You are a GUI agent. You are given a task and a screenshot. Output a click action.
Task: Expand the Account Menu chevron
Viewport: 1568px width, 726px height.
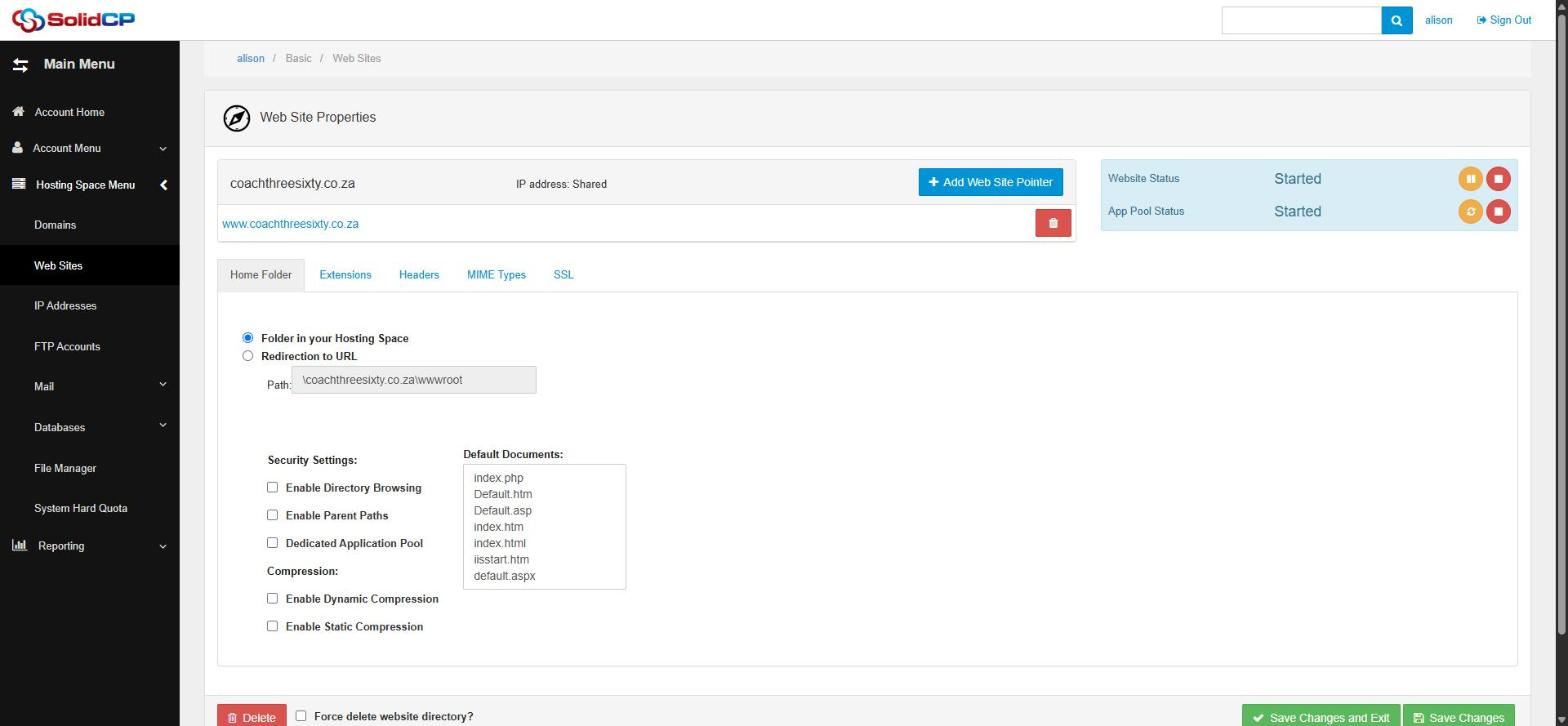pos(163,149)
